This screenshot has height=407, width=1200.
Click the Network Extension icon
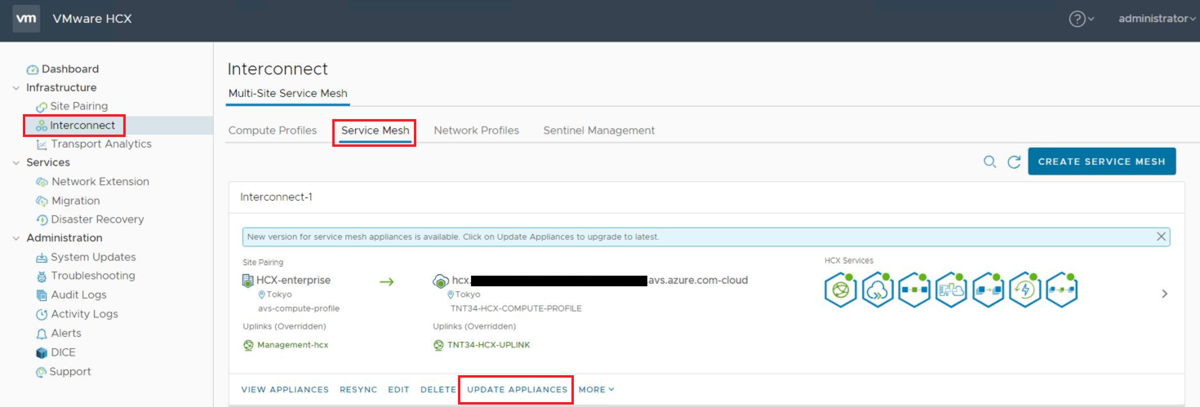(x=41, y=182)
